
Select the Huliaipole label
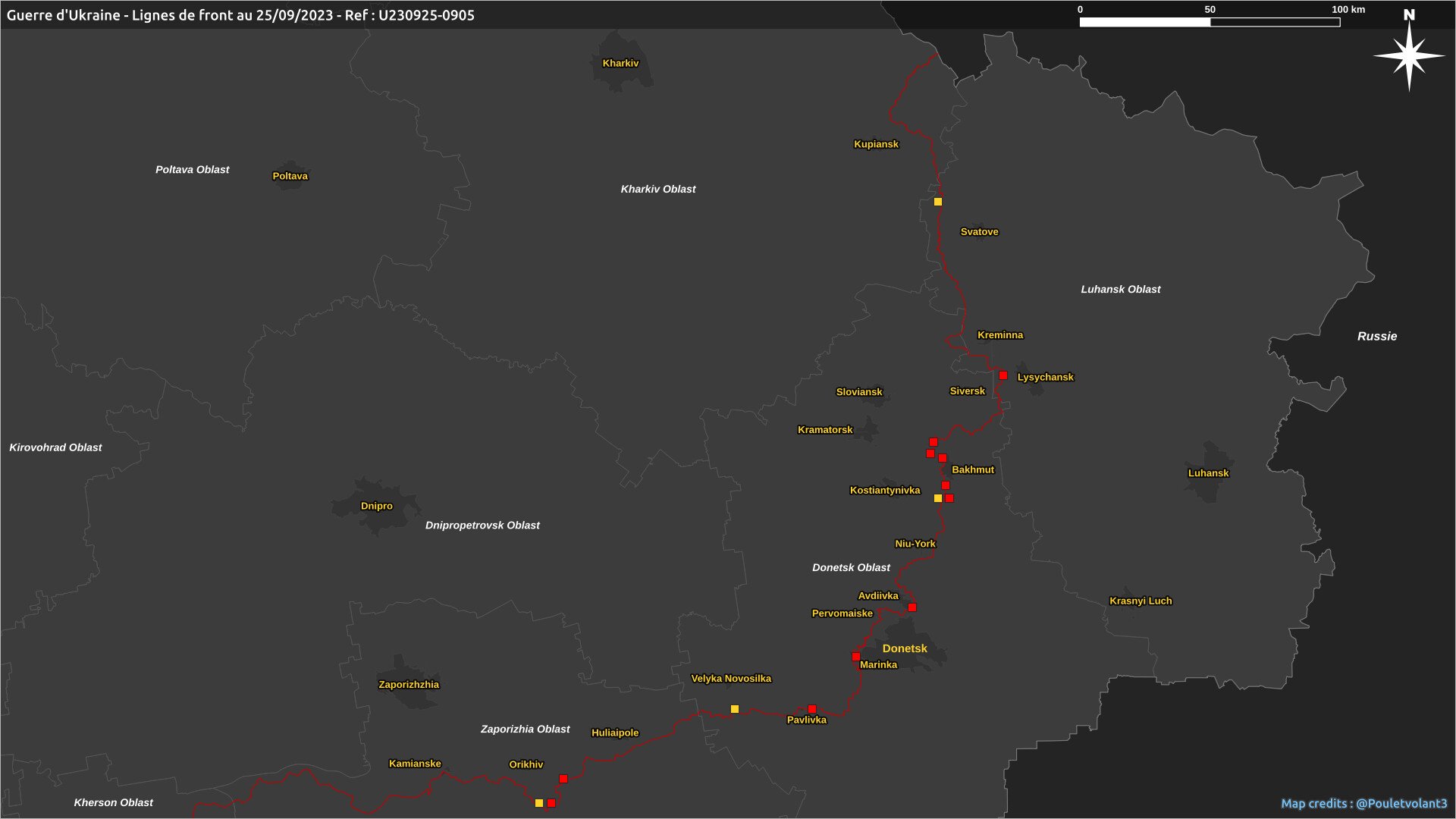click(615, 733)
